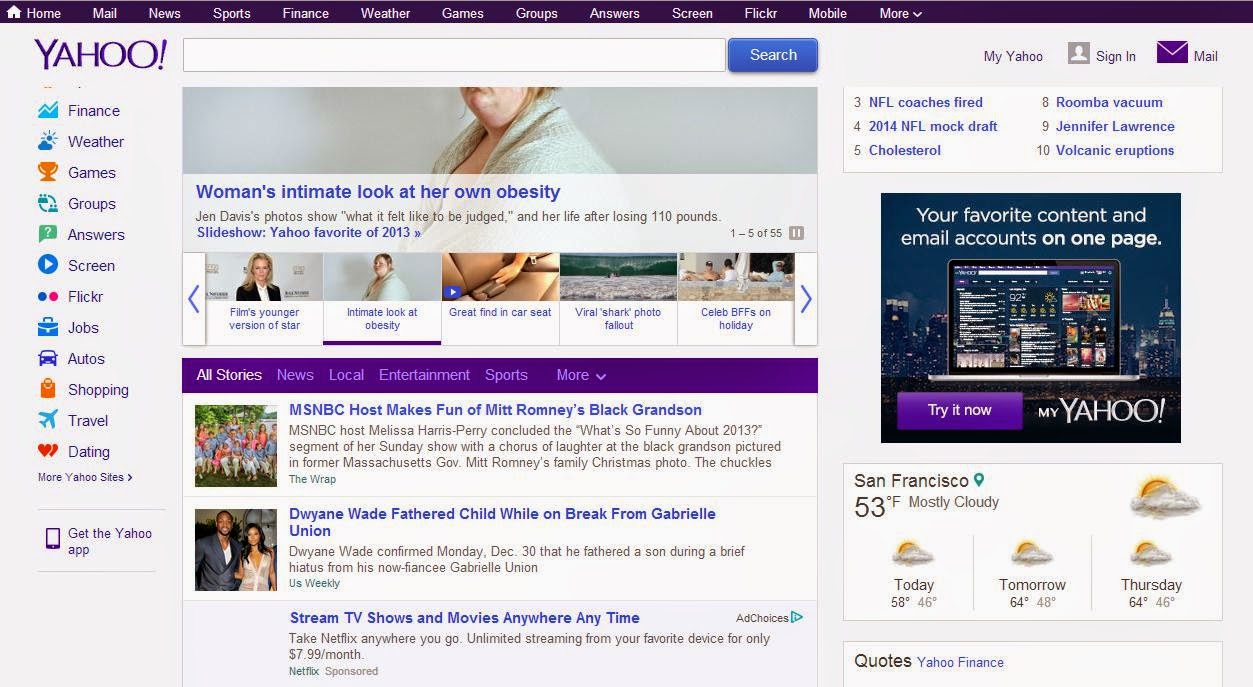Open the Groups icon in sidebar

click(x=48, y=203)
